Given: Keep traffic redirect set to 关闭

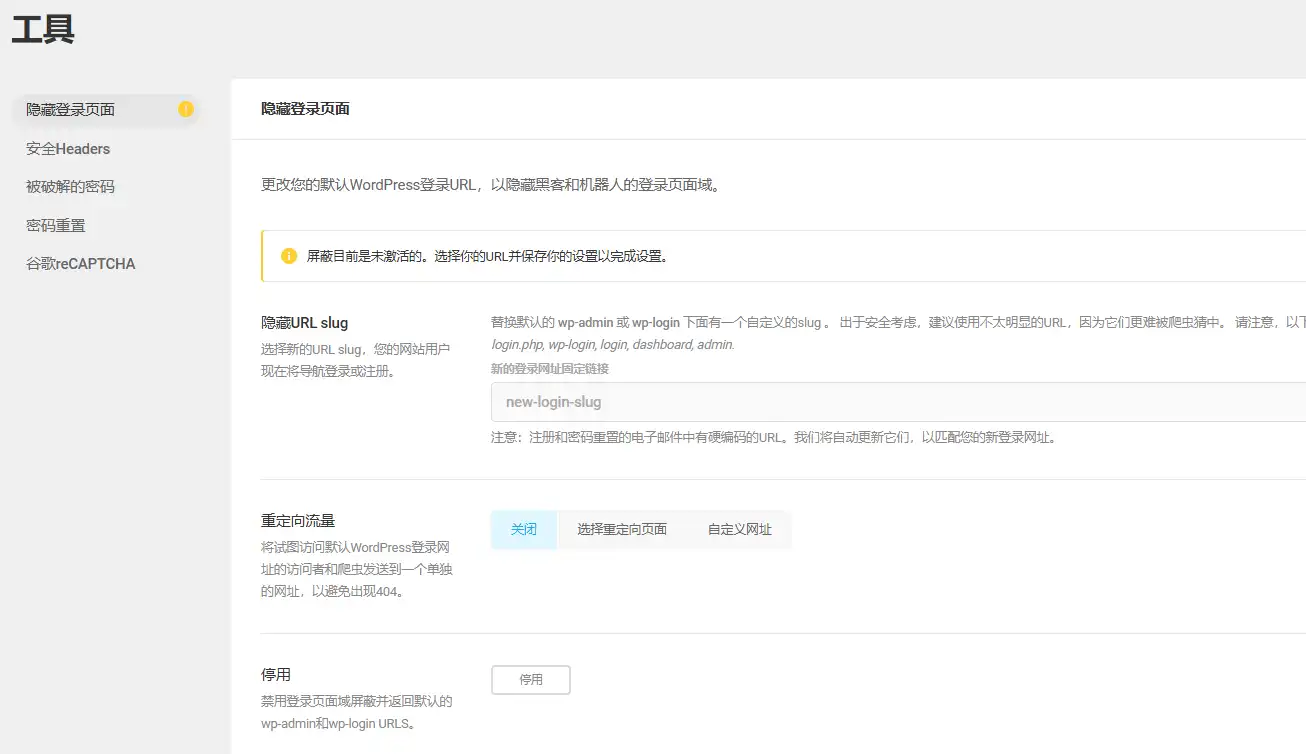Looking at the screenshot, I should coord(523,529).
